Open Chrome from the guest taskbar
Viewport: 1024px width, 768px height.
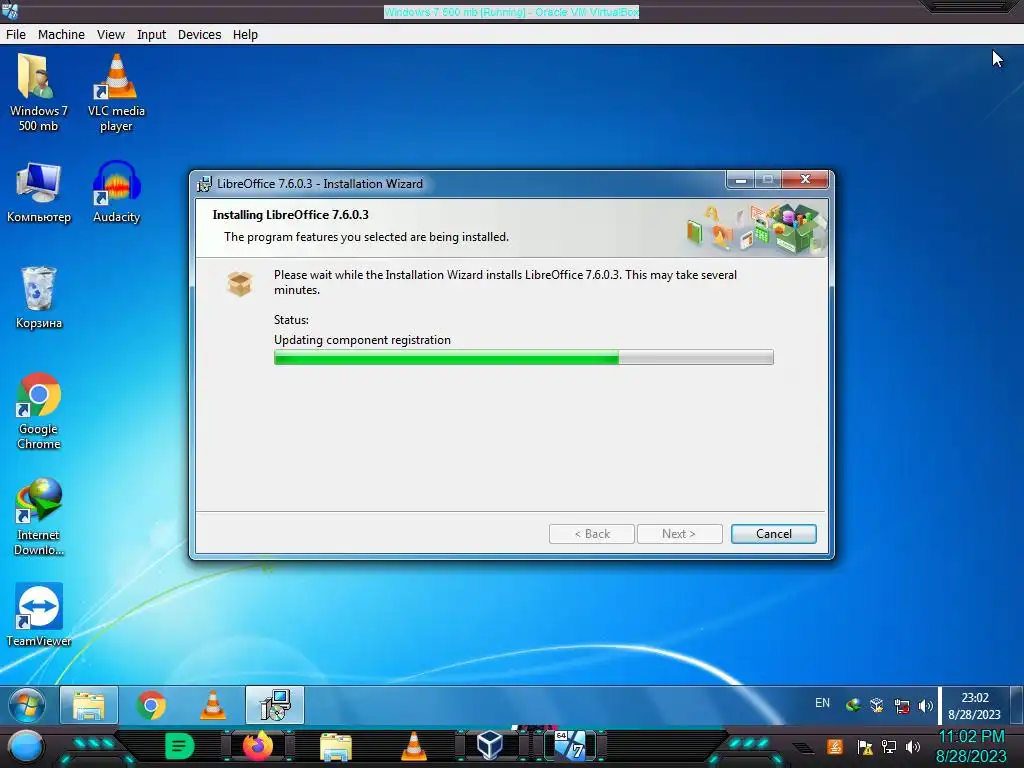point(151,705)
